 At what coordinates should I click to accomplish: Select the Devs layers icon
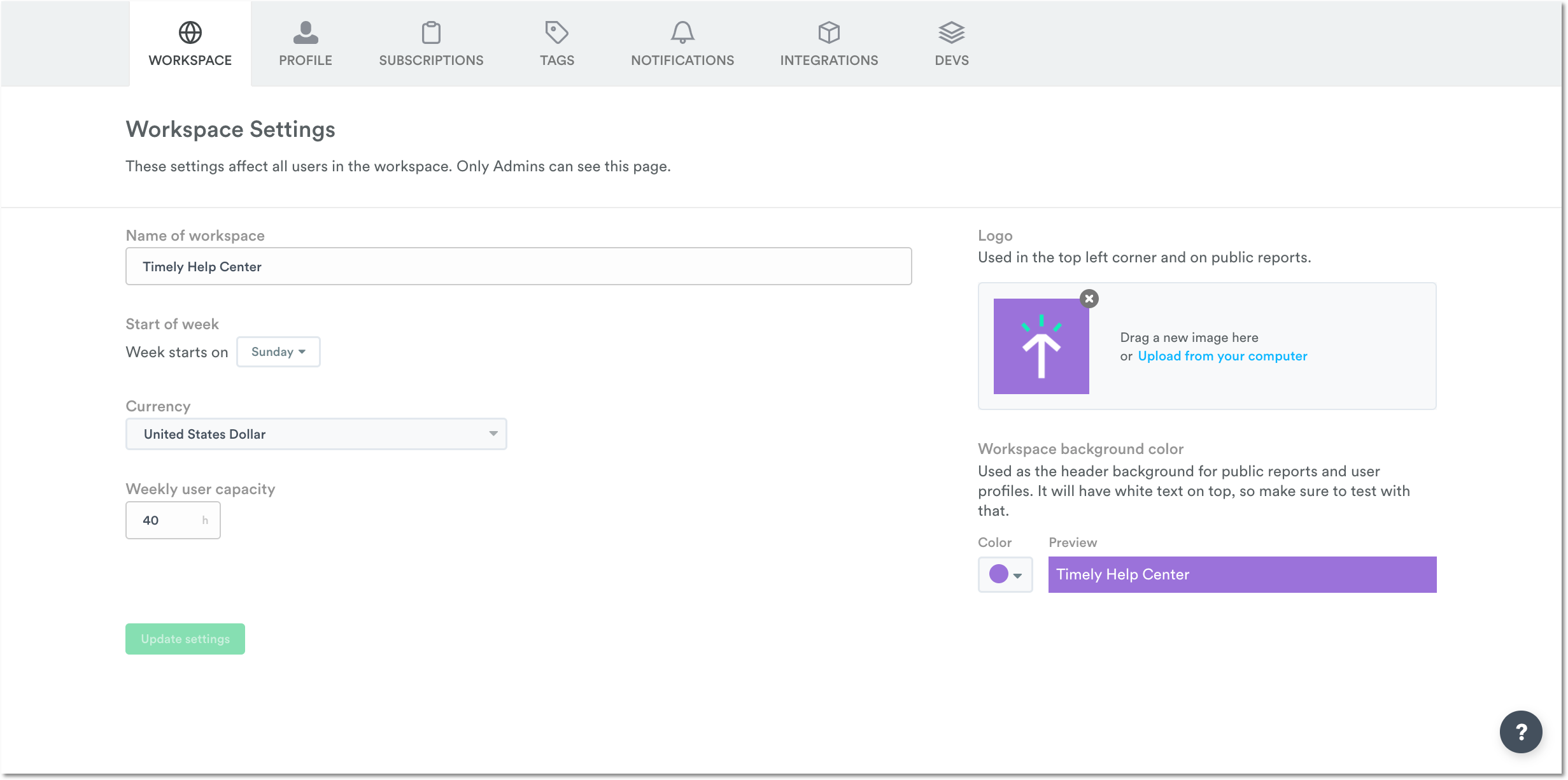(x=951, y=33)
